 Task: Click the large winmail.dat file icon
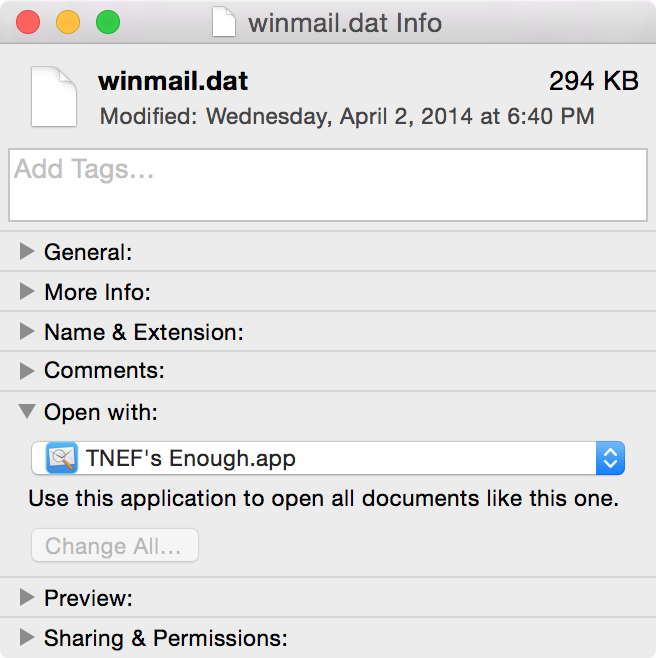[x=54, y=97]
